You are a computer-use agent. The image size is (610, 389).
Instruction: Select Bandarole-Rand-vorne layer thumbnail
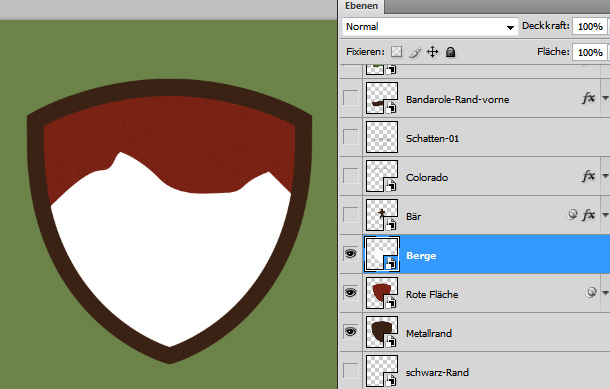[x=382, y=98]
